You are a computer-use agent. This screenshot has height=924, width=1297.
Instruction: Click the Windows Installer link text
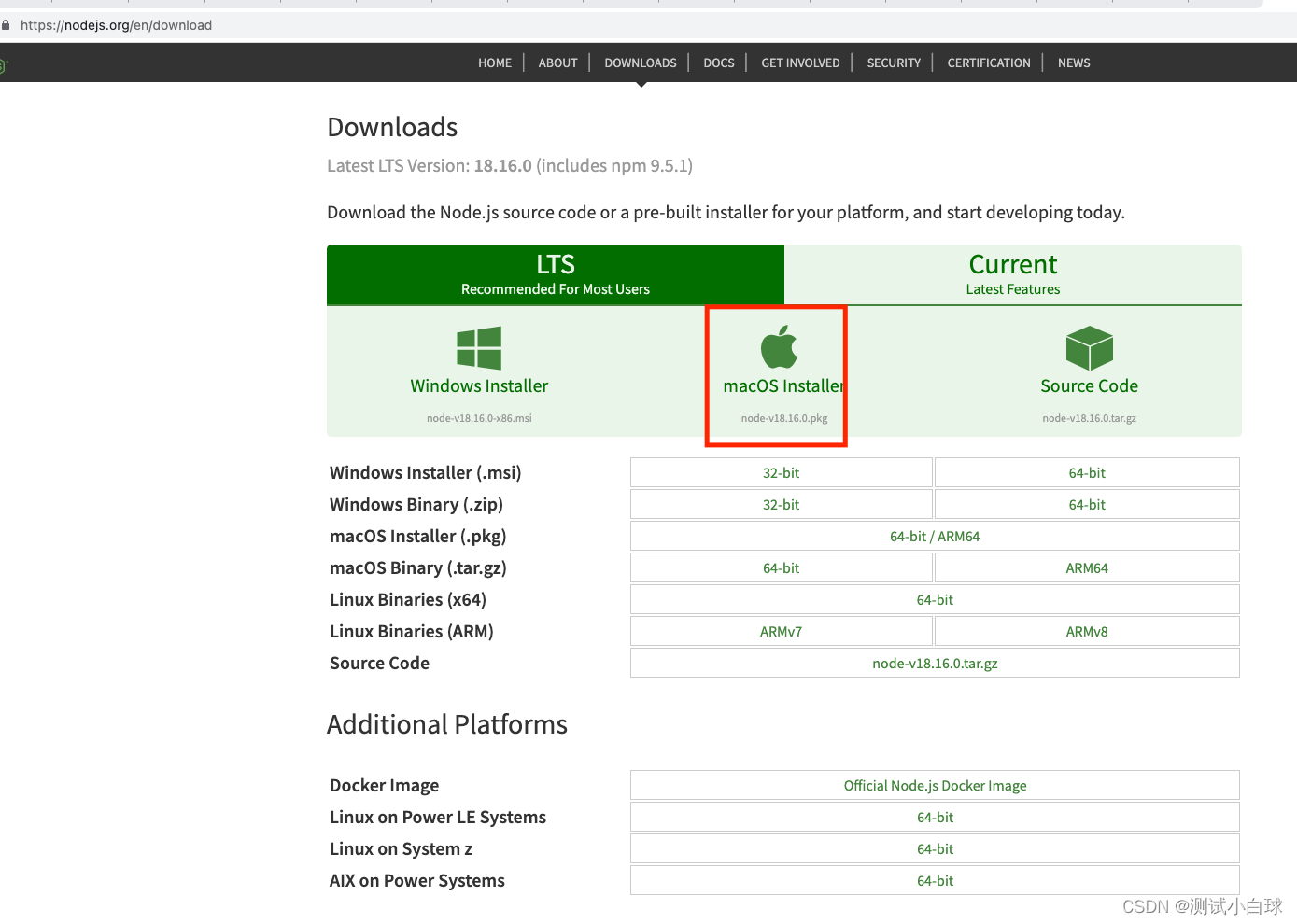(479, 385)
